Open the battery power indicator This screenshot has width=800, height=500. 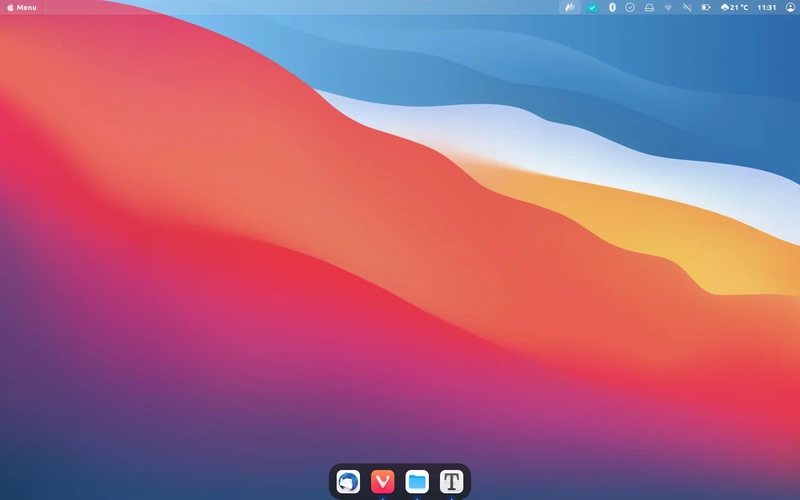pyautogui.click(x=706, y=7)
